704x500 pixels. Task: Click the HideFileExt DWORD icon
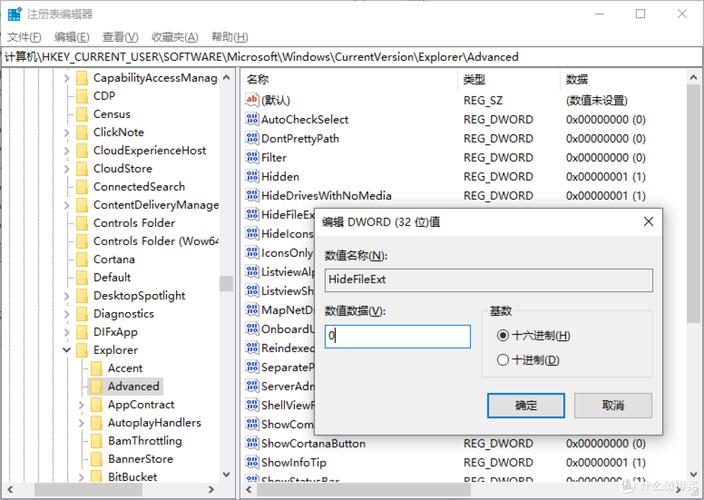(x=252, y=215)
